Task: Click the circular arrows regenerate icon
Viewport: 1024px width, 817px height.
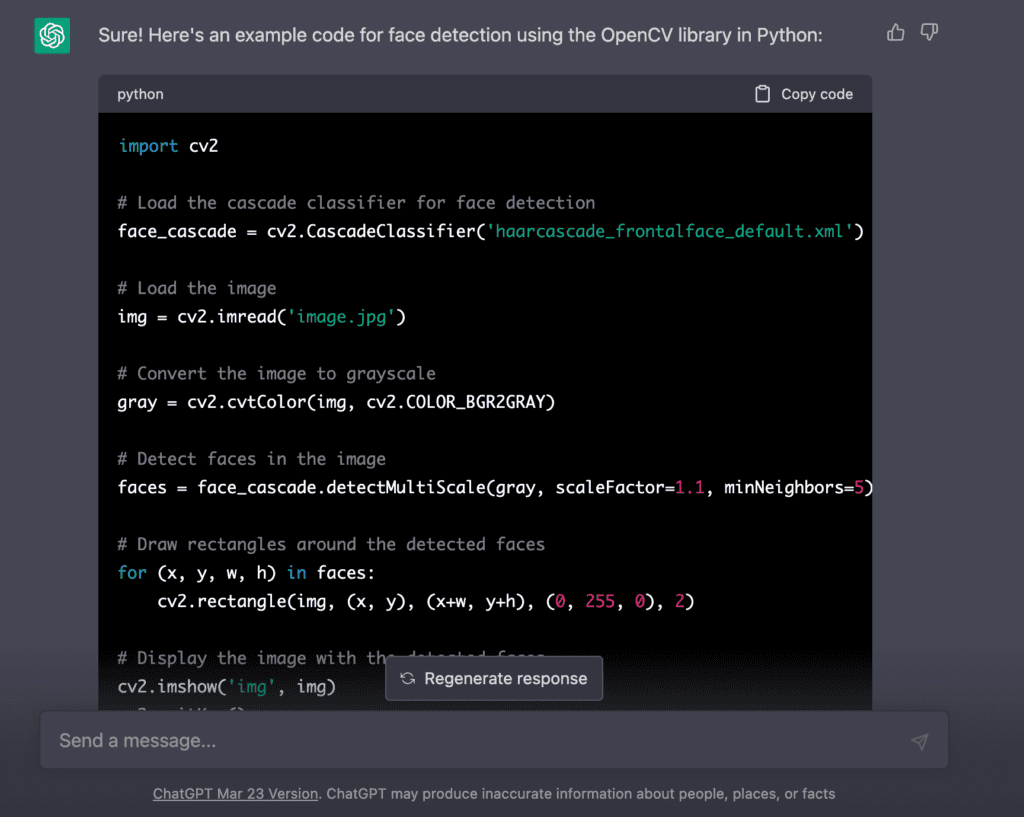Action: (x=408, y=679)
